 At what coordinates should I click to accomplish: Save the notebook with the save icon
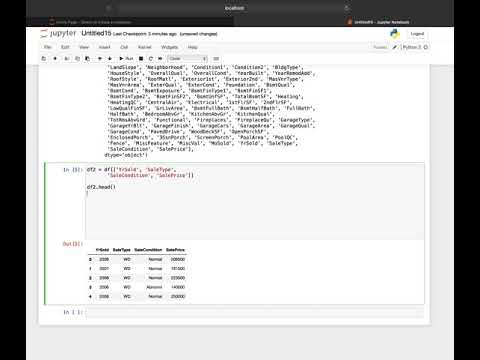[x=44, y=58]
